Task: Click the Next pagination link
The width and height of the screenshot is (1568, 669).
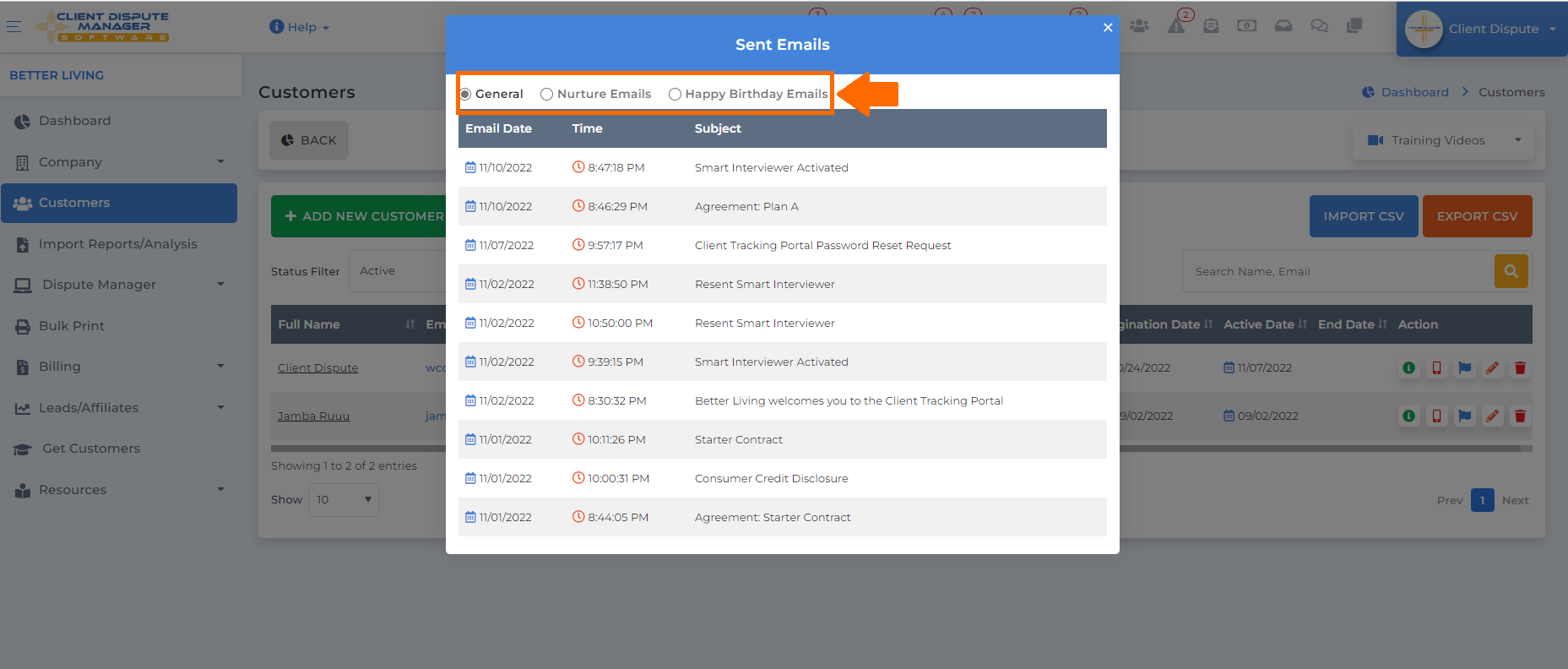Action: [1515, 500]
